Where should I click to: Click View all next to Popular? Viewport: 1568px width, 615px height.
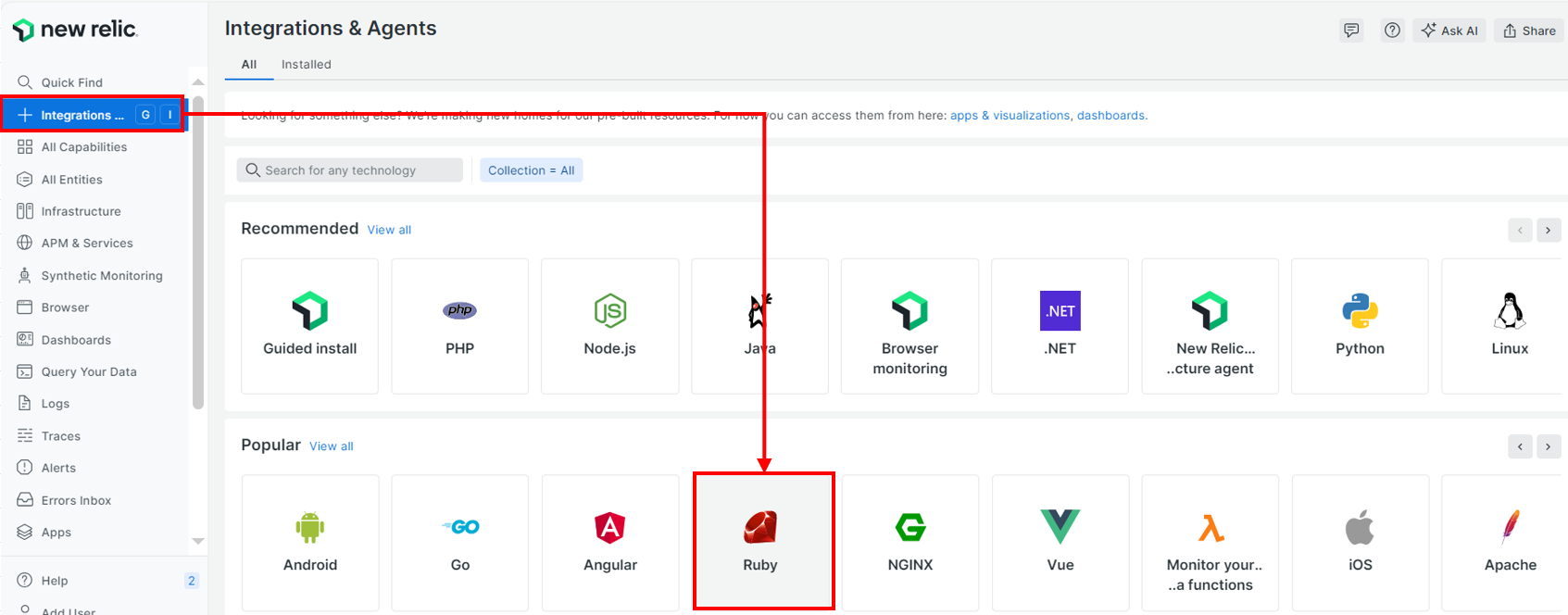[332, 446]
